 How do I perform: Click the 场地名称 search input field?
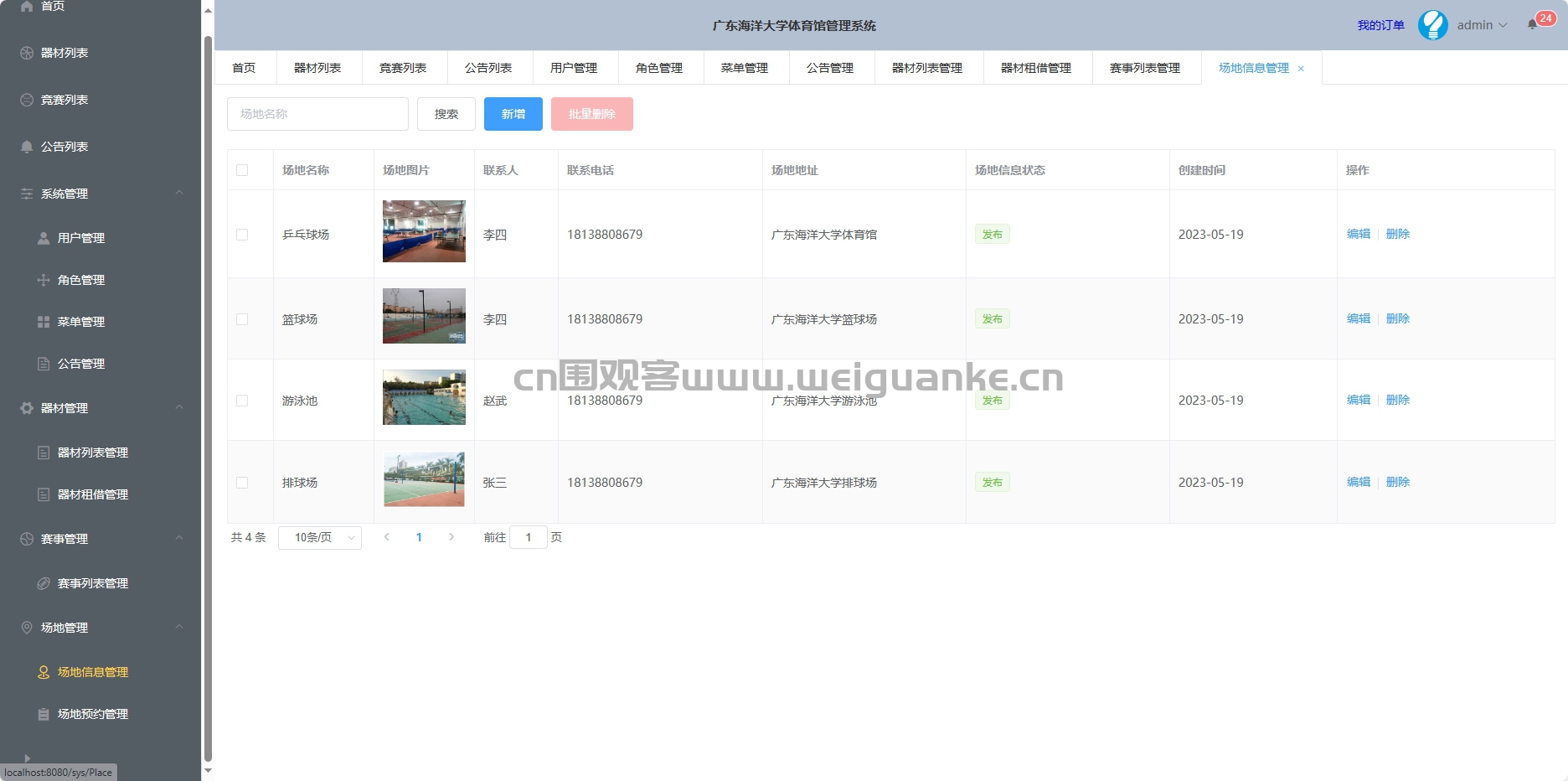317,114
